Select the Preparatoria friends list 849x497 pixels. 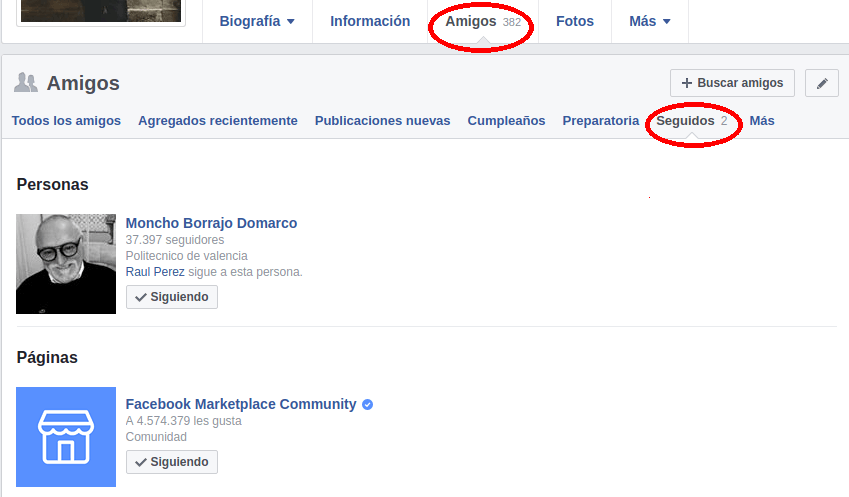[x=600, y=121]
